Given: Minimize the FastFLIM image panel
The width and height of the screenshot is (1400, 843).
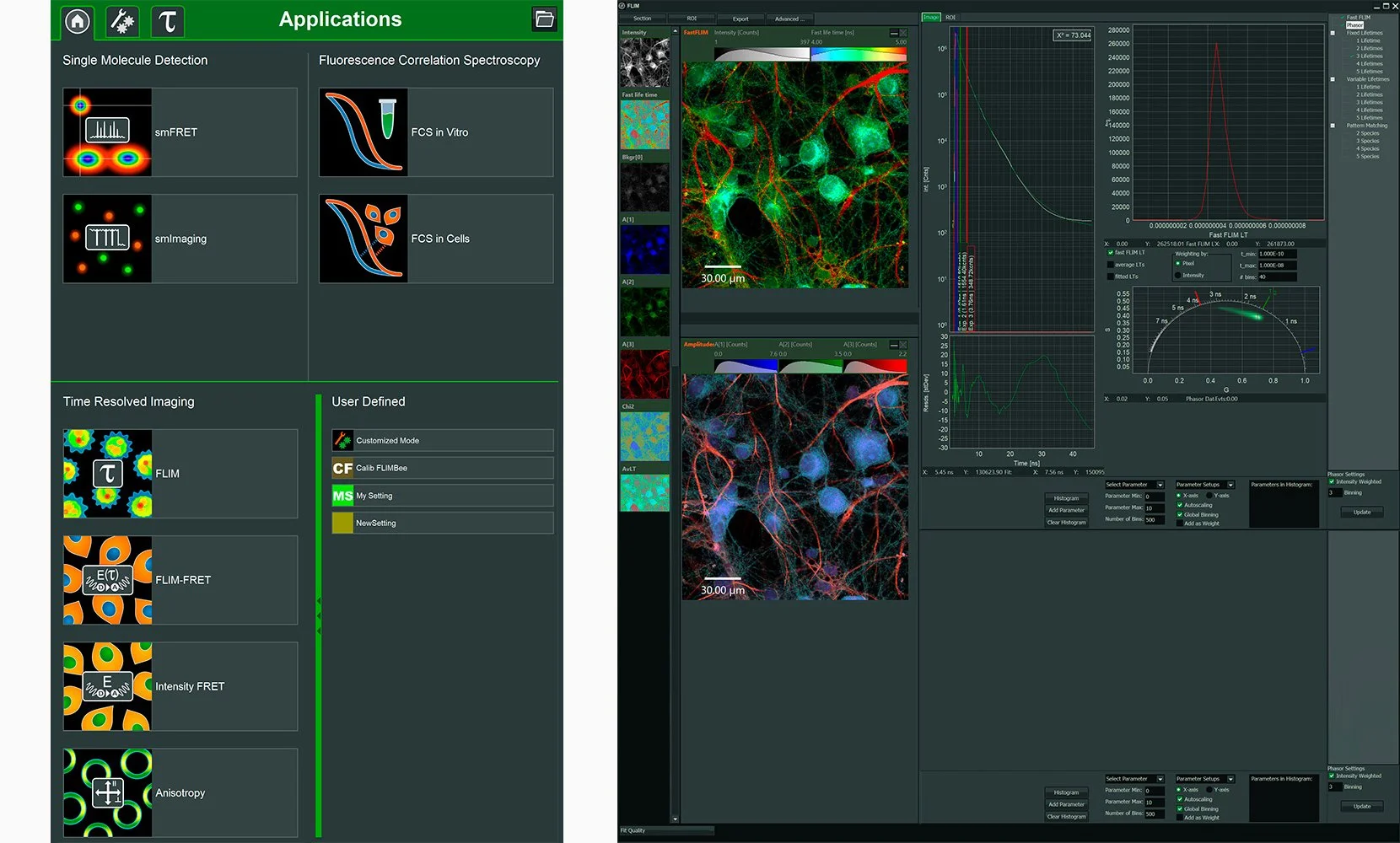Looking at the screenshot, I should coord(894,33).
